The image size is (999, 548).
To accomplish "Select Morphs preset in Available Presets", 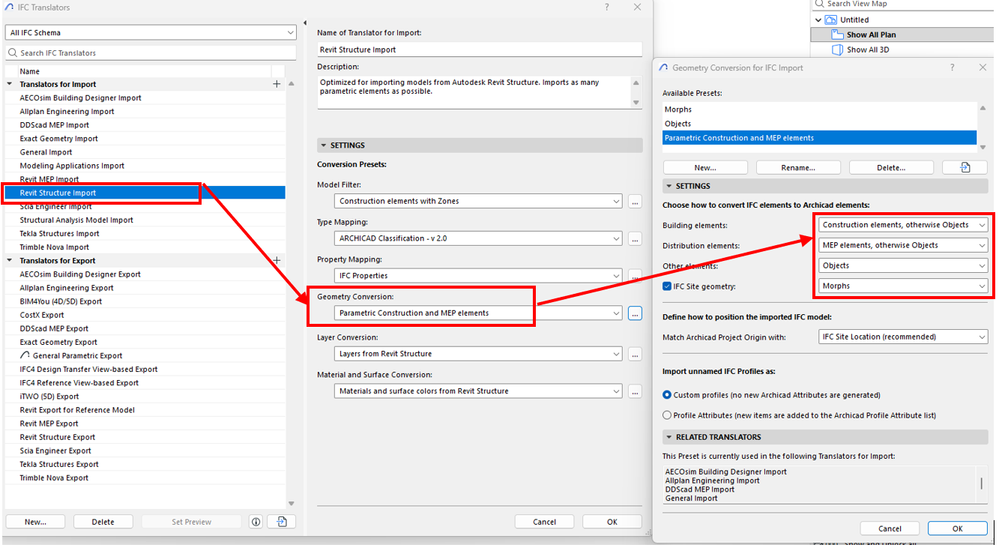I will [x=819, y=110].
